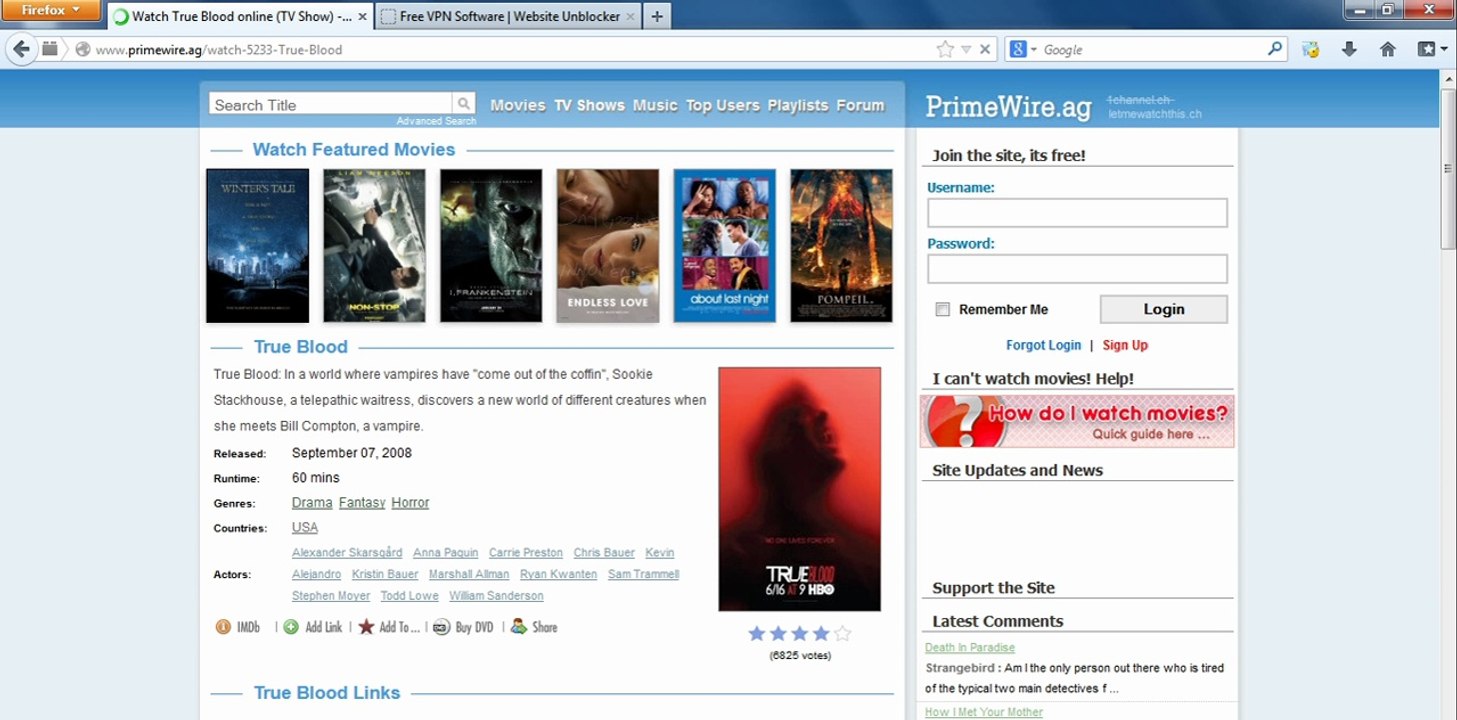Viewport: 1457px width, 720px height.
Task: Open actor Ryan Kwanten's link
Action: click(558, 574)
